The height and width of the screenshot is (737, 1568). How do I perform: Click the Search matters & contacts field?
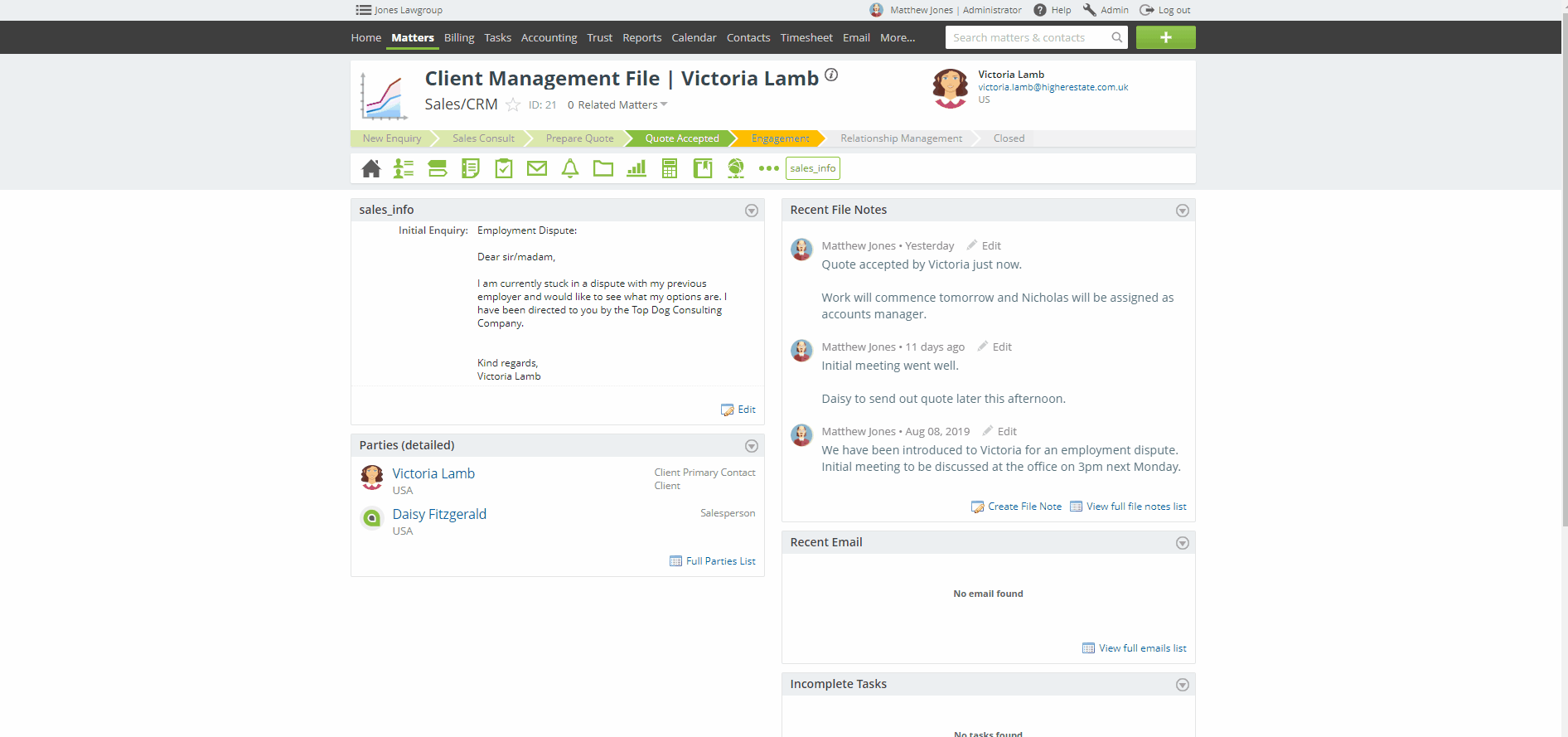1028,38
